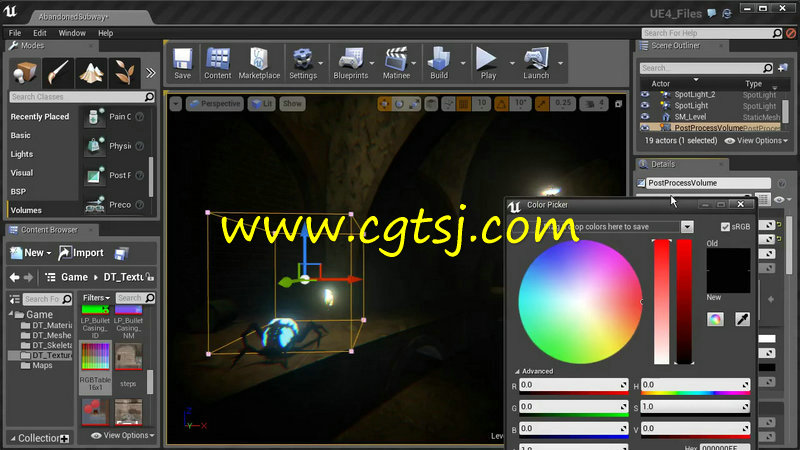Image resolution: width=800 pixels, height=450 pixels.
Task: Click the Pain Causing Volume icon
Action: pyautogui.click(x=94, y=117)
